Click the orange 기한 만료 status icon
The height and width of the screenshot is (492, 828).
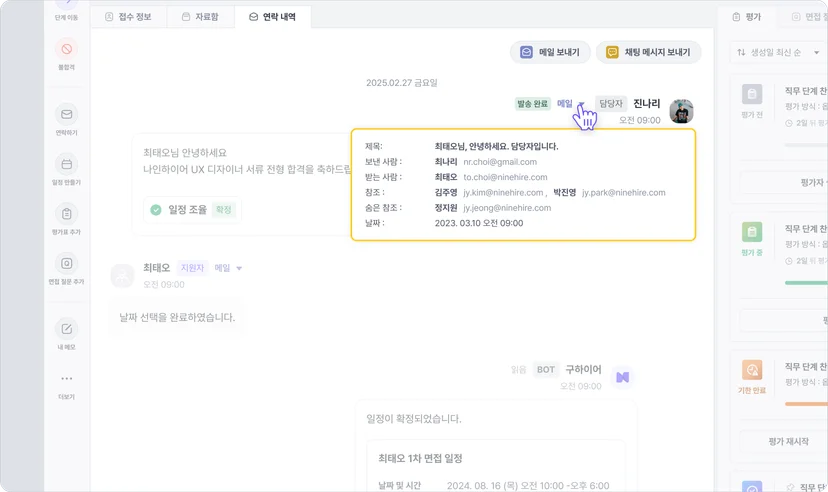(x=751, y=370)
